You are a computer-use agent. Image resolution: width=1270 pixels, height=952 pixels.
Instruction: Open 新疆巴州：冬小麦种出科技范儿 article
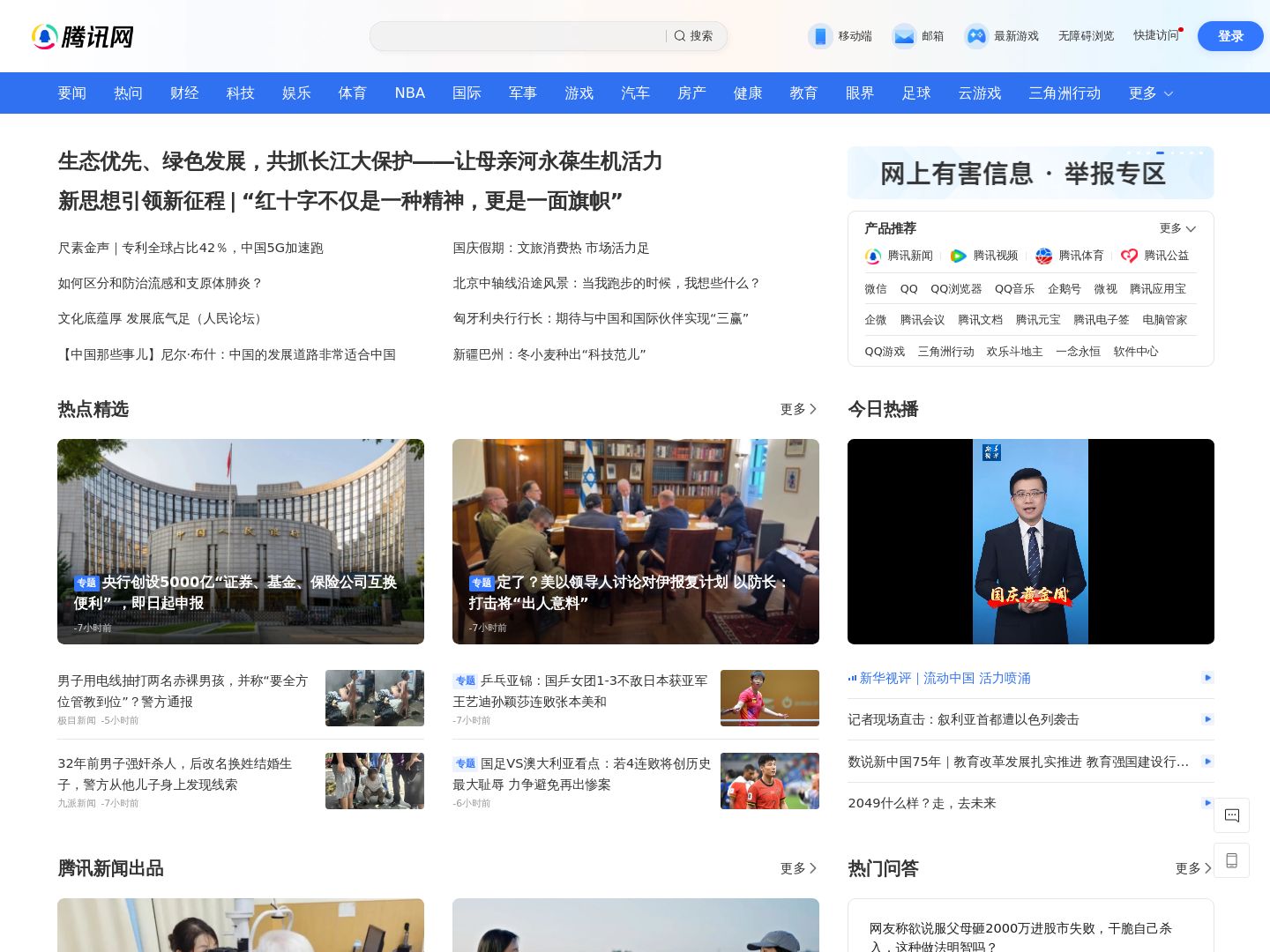pos(549,354)
